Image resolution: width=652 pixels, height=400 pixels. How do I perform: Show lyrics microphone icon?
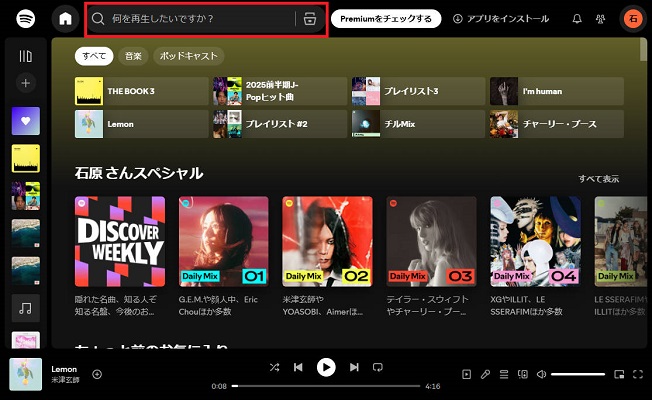[x=485, y=374]
